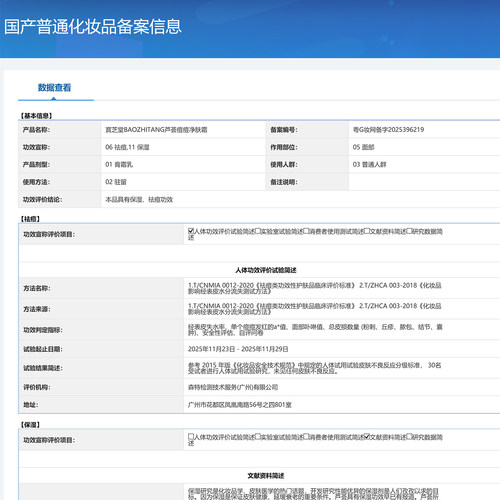Click the value 05 面部
Viewport: 500px width, 500px height.
tap(363, 147)
